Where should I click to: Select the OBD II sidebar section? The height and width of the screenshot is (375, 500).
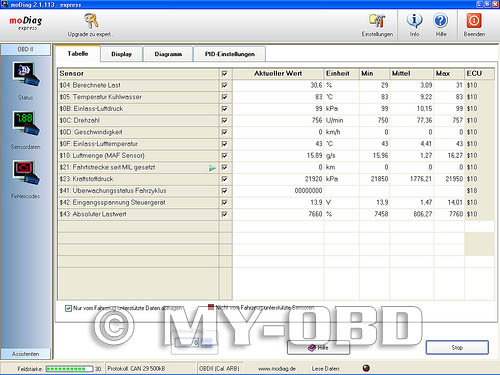click(x=25, y=49)
